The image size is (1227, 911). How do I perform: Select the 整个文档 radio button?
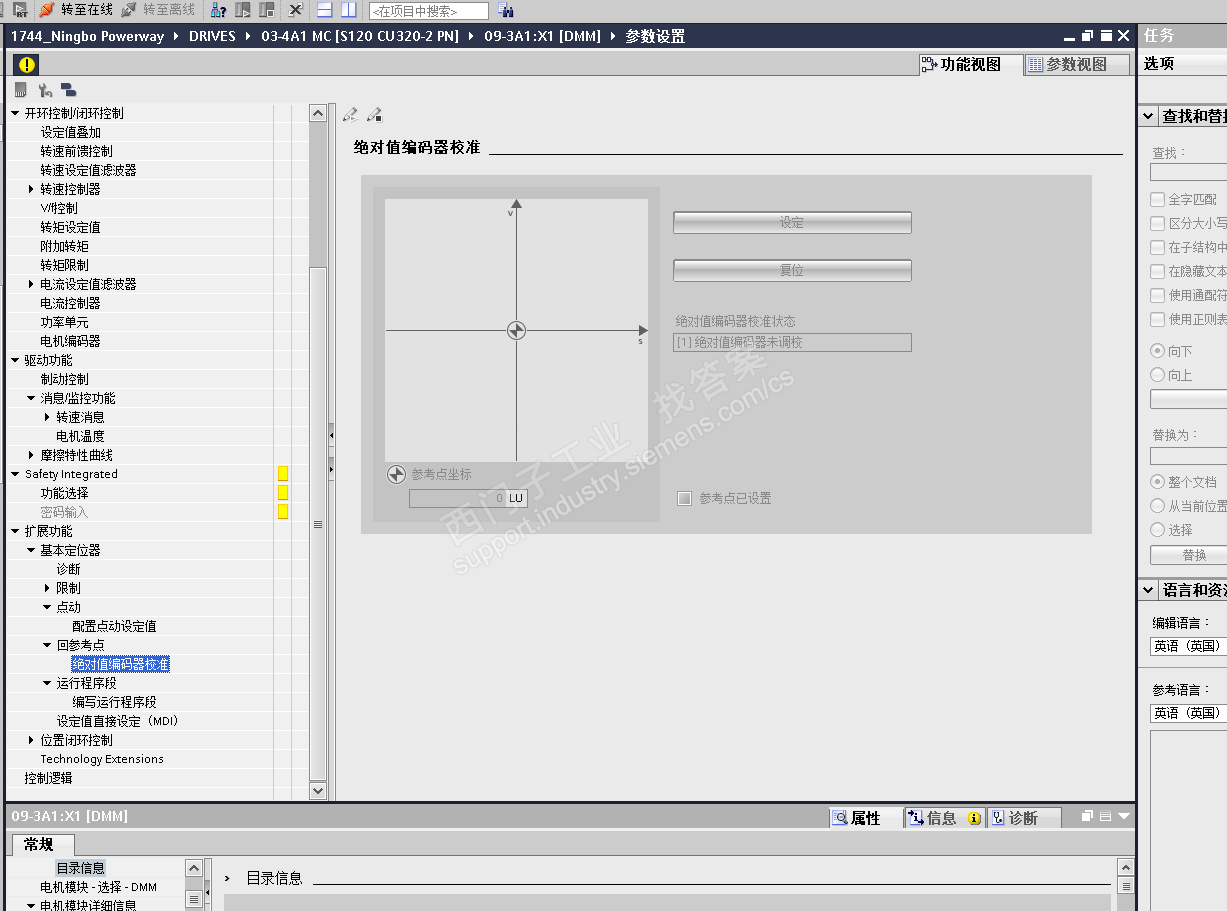(x=1158, y=482)
